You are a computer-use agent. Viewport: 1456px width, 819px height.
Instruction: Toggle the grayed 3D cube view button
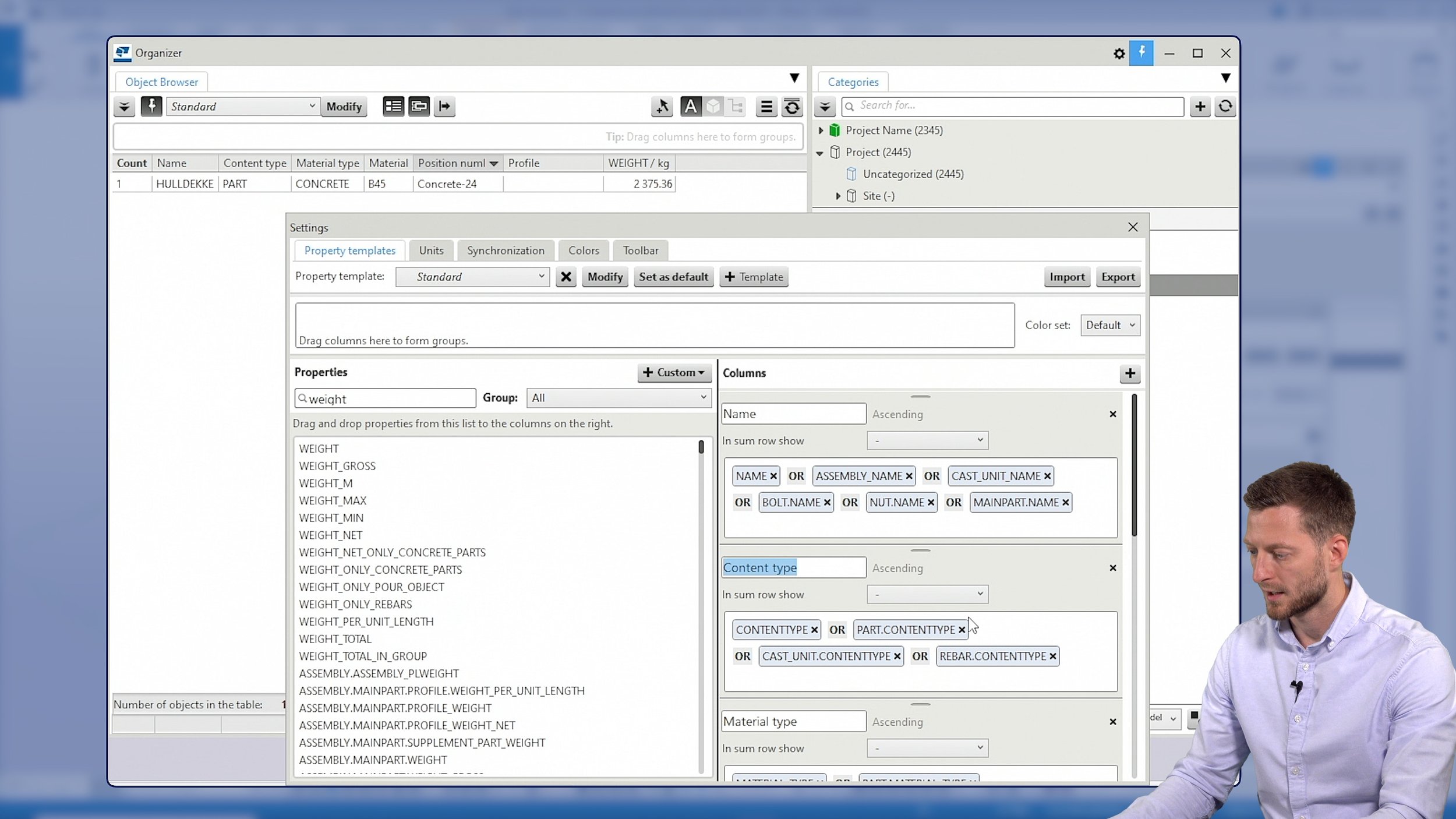tap(713, 107)
